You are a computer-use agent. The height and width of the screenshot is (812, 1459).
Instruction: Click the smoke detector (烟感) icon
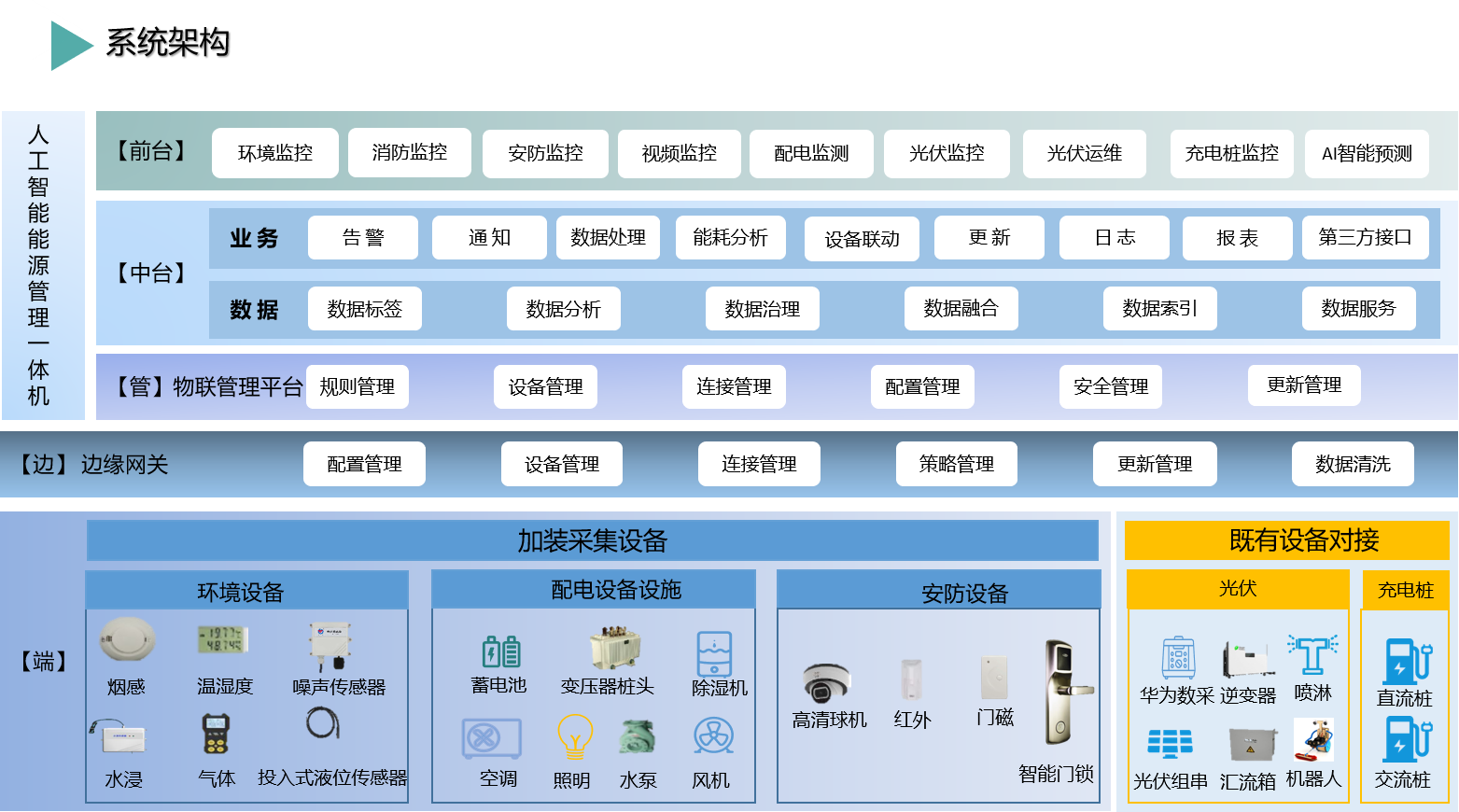pyautogui.click(x=126, y=640)
